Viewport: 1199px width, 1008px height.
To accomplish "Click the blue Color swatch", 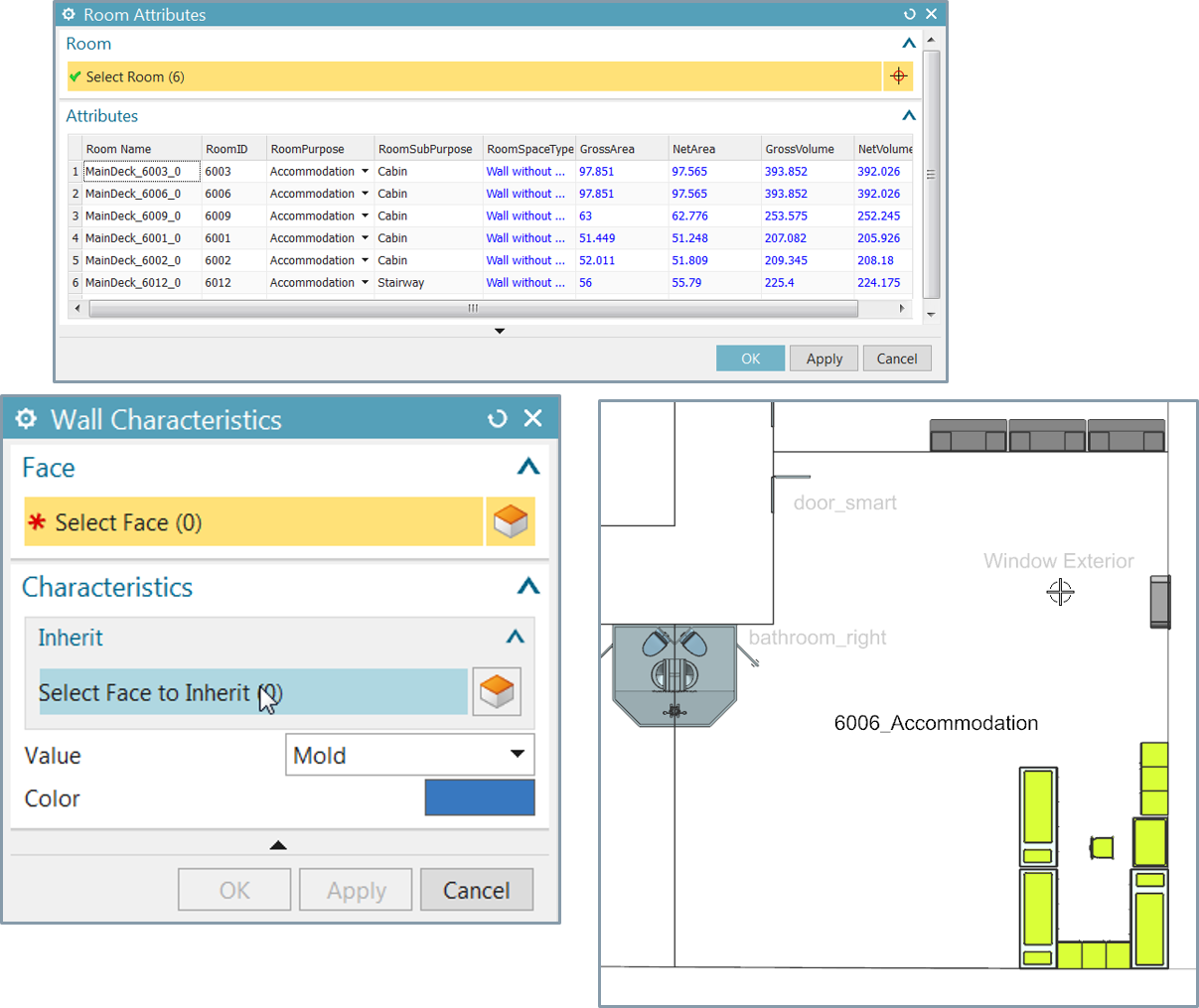I will point(480,797).
